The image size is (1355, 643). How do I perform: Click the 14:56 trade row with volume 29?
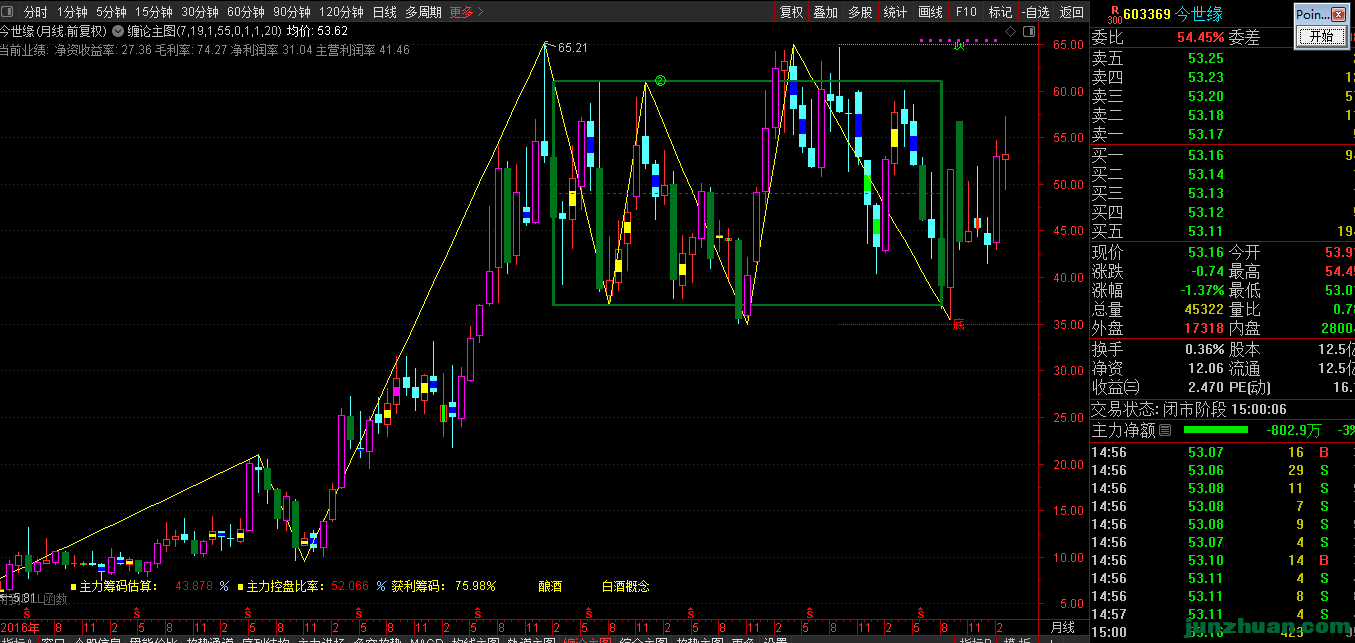pyautogui.click(x=1222, y=470)
